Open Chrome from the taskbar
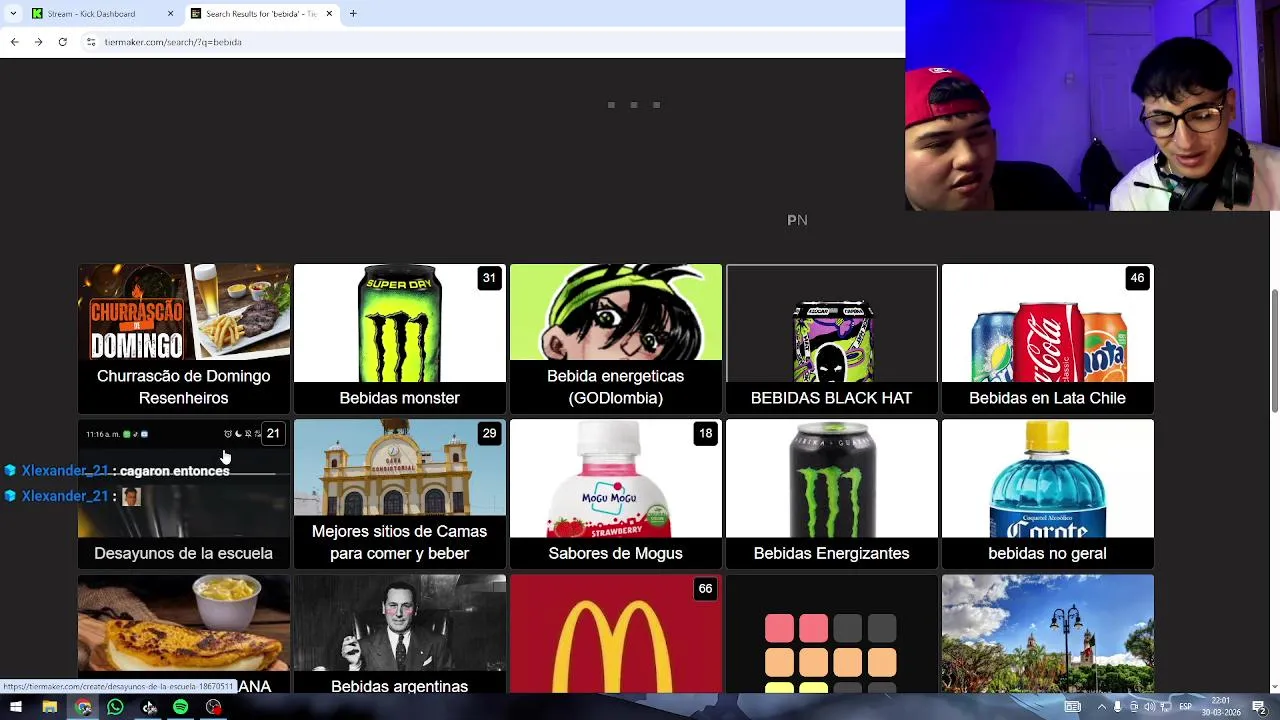Screen dimensions: 1280x720 [x=83, y=707]
